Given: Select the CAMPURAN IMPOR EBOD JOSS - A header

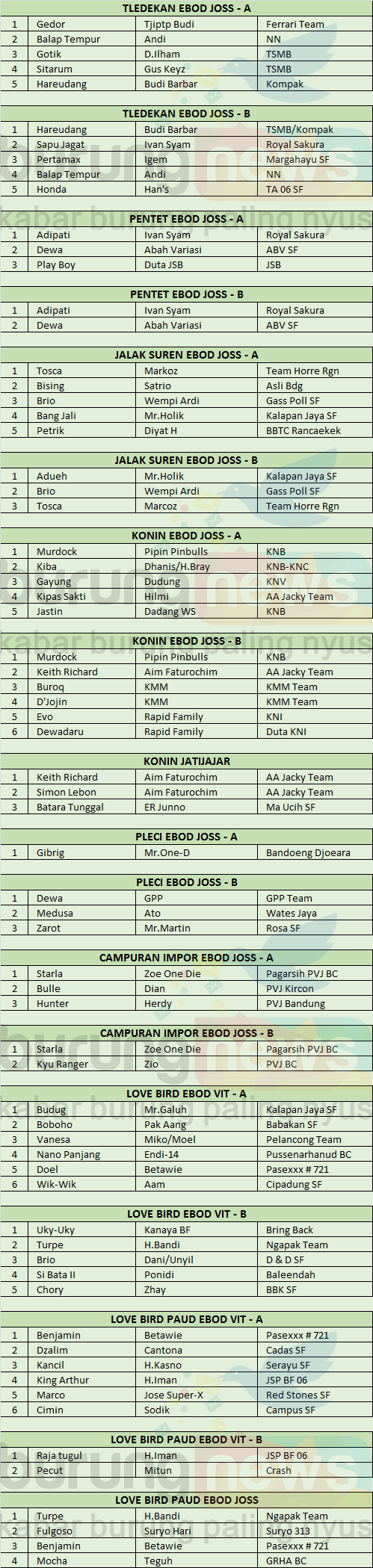Looking at the screenshot, I should (x=186, y=958).
